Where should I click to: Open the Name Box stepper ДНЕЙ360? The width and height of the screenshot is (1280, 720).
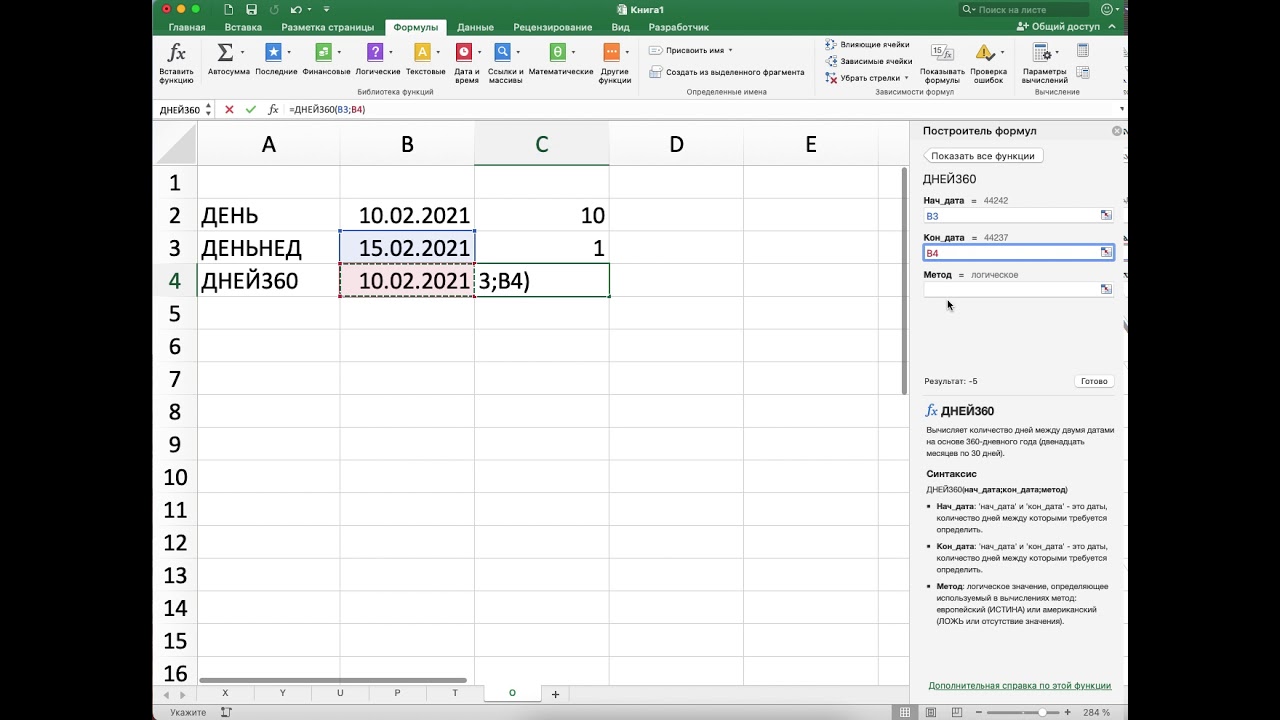208,110
